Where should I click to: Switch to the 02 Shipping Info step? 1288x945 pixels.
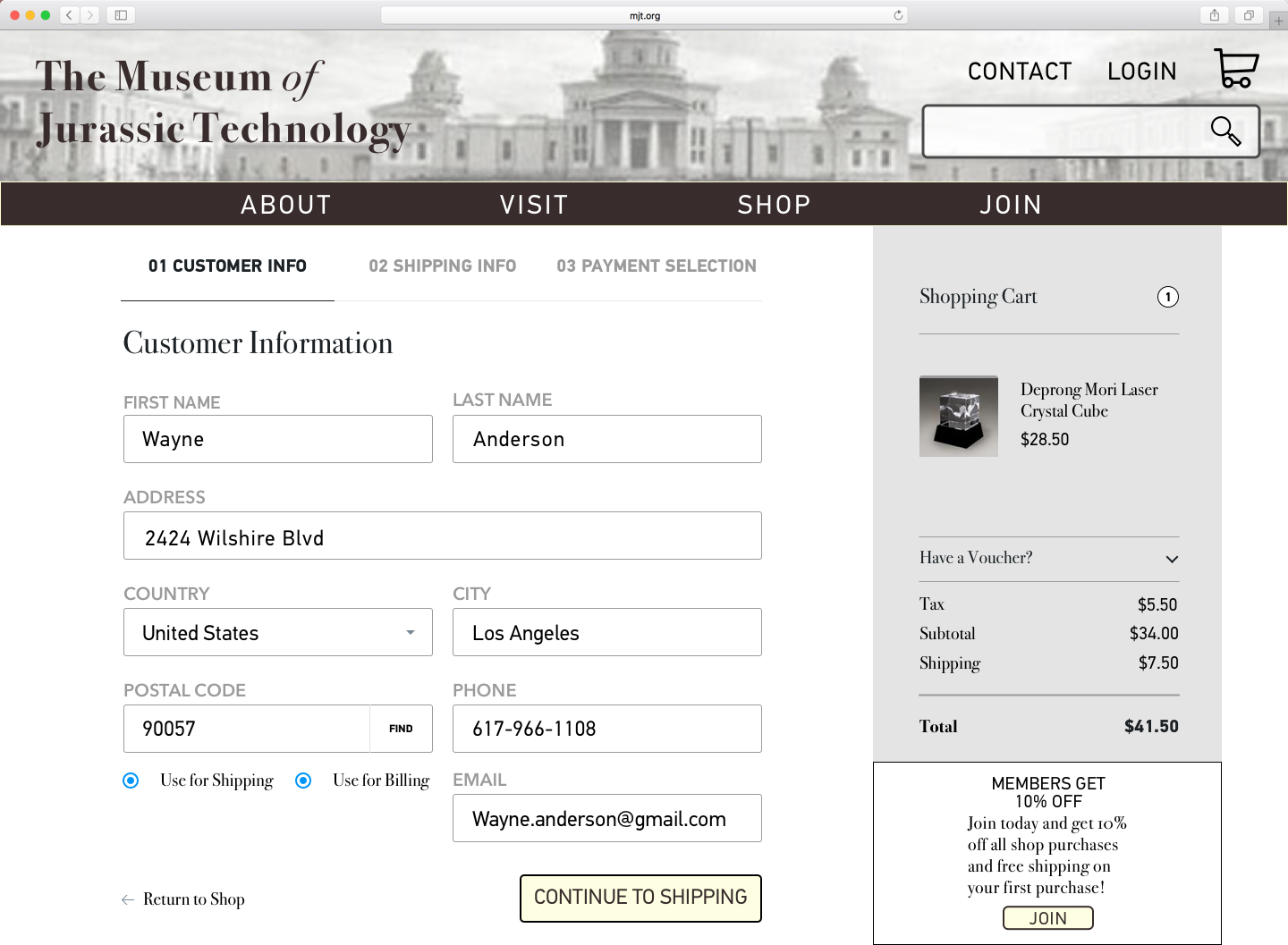click(x=443, y=266)
